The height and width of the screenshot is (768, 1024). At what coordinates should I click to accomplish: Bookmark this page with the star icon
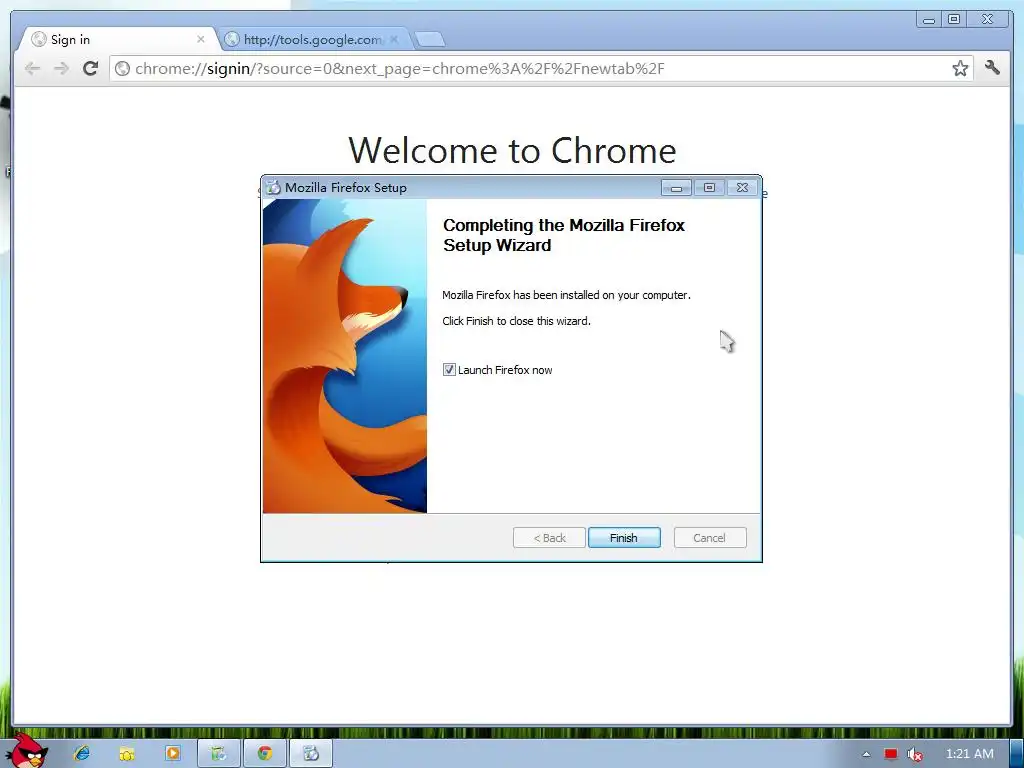point(960,68)
